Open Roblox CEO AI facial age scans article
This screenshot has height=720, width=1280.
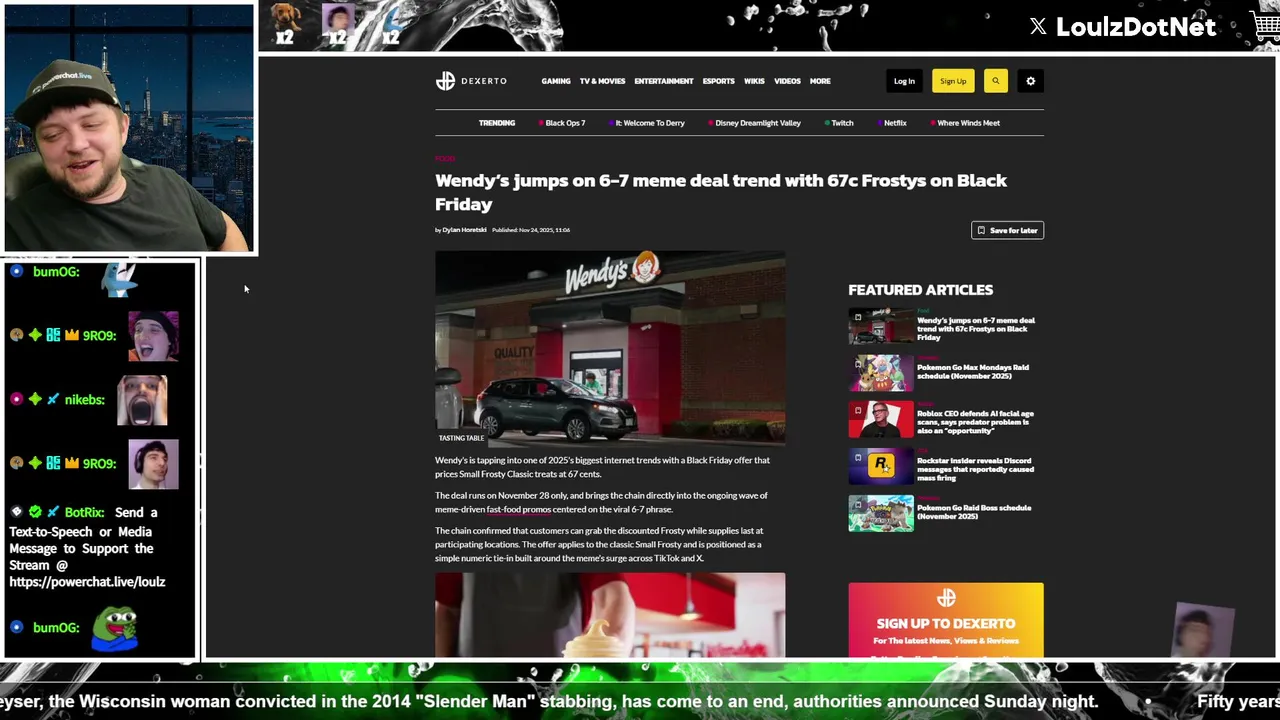[x=975, y=422]
